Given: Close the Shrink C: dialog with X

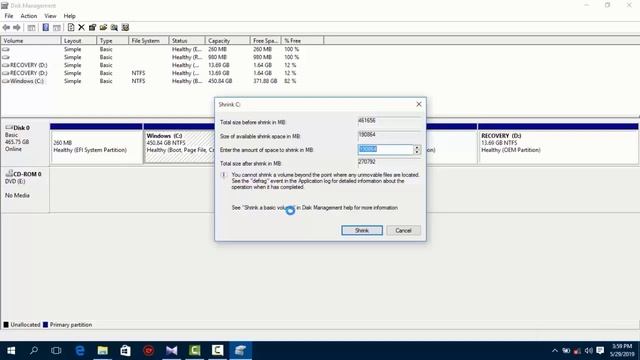Looking at the screenshot, I should 419,104.
